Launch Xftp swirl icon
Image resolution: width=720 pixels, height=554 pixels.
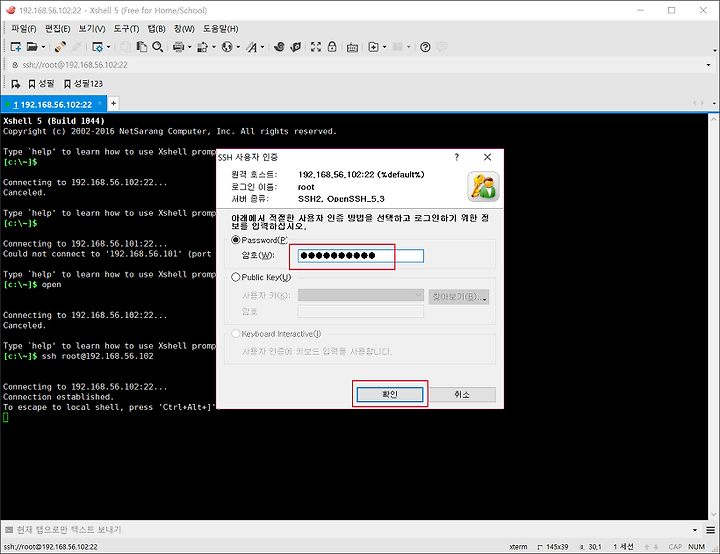pyautogui.click(x=279, y=47)
